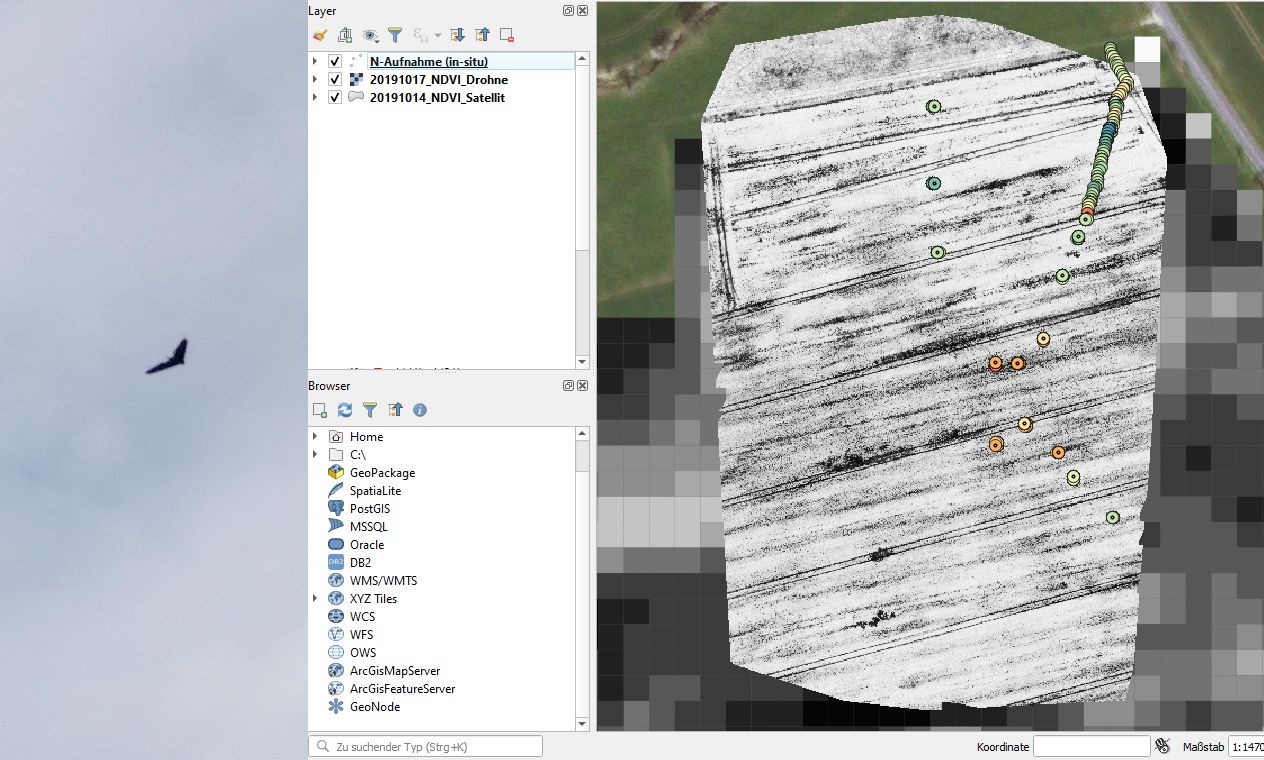Open the layer styling panel brush icon
1264x760 pixels.
(x=320, y=35)
